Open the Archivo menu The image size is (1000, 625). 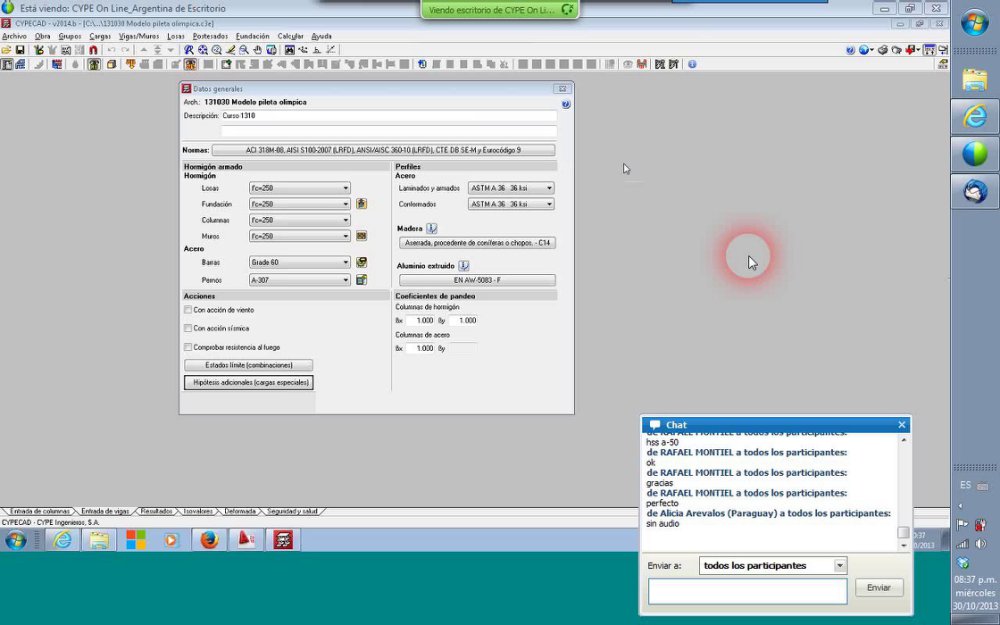(x=14, y=36)
